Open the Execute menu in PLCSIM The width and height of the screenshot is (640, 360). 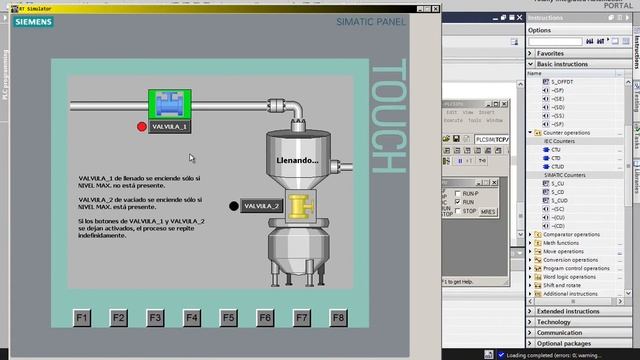click(453, 120)
